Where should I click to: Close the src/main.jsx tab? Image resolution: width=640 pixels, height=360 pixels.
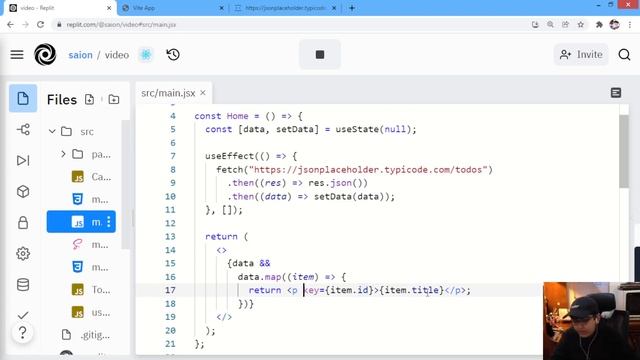pyautogui.click(x=203, y=93)
